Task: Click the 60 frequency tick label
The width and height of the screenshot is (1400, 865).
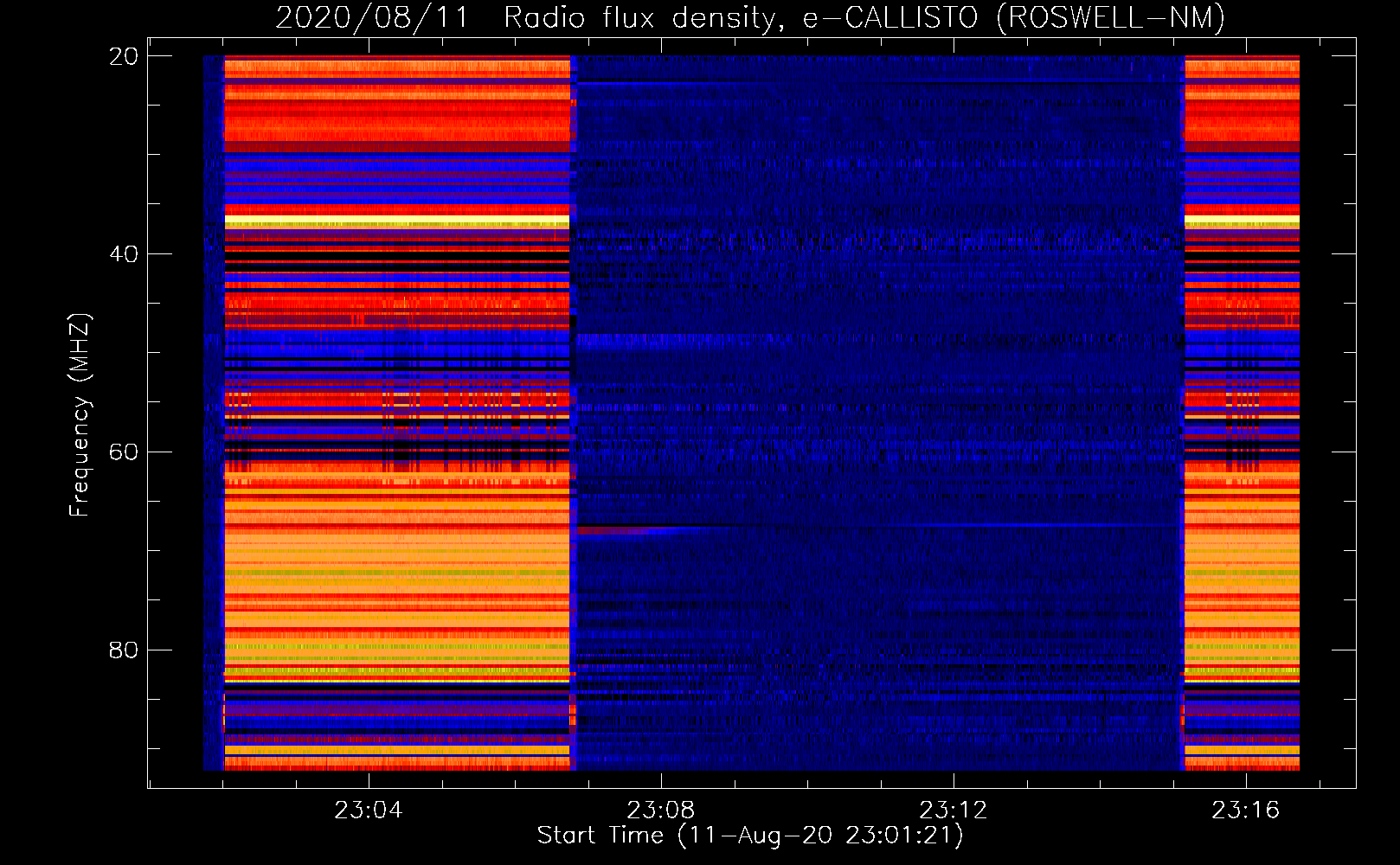Action: (124, 452)
